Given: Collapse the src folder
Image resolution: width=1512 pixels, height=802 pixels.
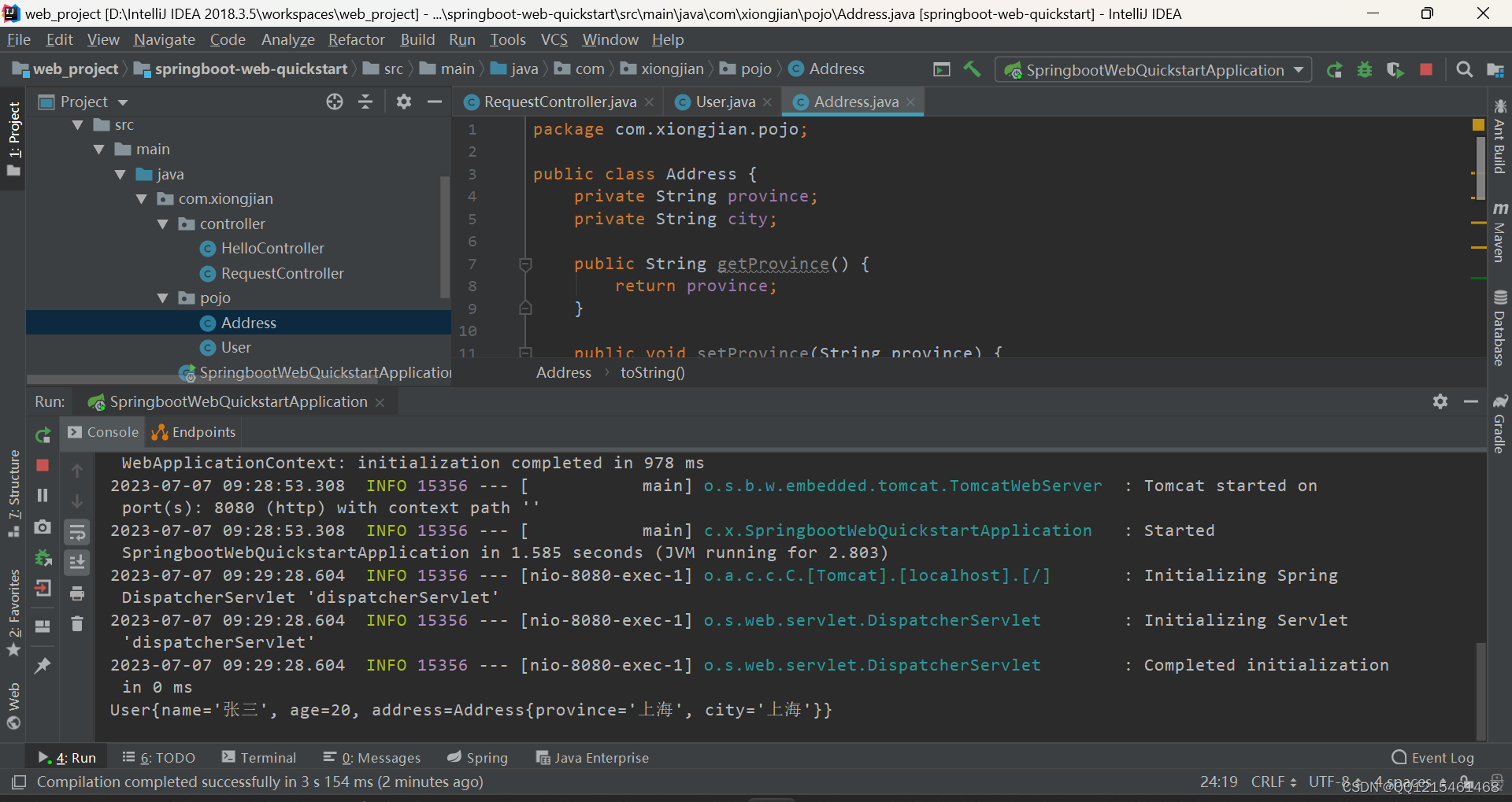Looking at the screenshot, I should [x=78, y=125].
